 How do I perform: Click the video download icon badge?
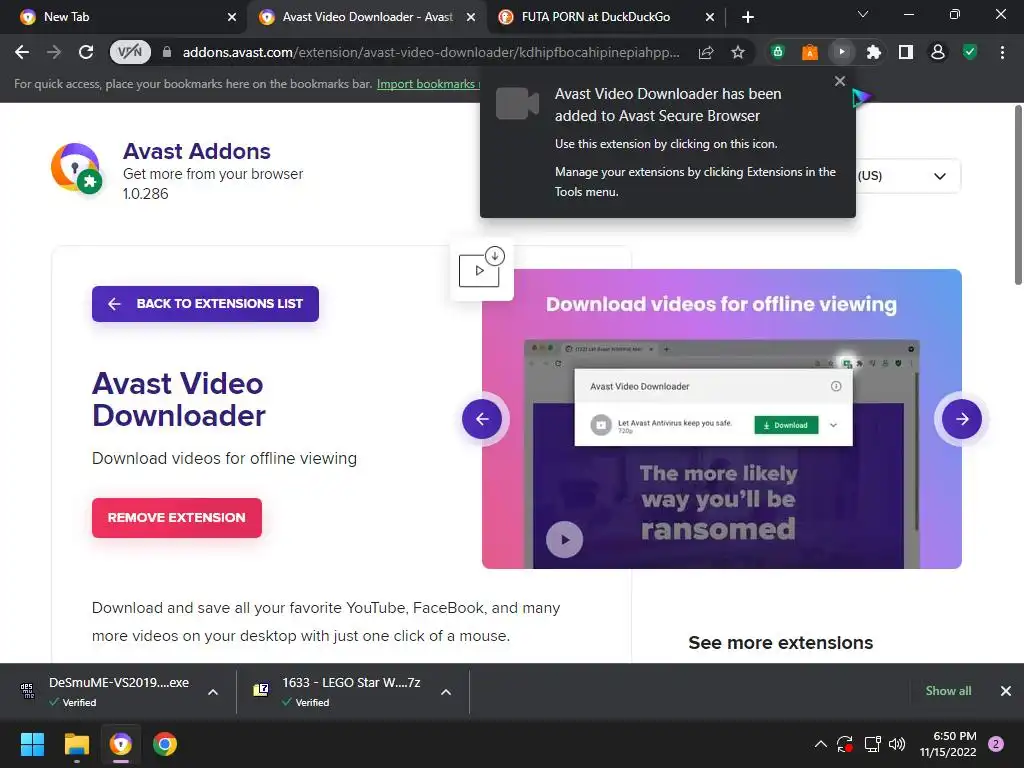point(482,270)
